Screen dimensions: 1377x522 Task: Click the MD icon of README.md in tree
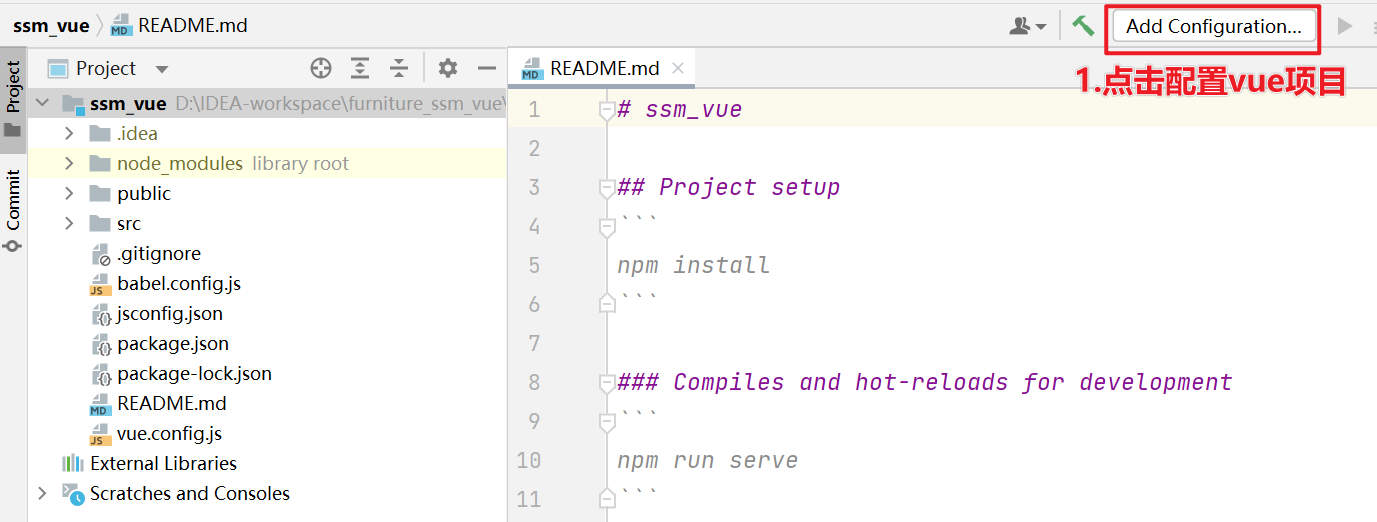pyautogui.click(x=100, y=404)
